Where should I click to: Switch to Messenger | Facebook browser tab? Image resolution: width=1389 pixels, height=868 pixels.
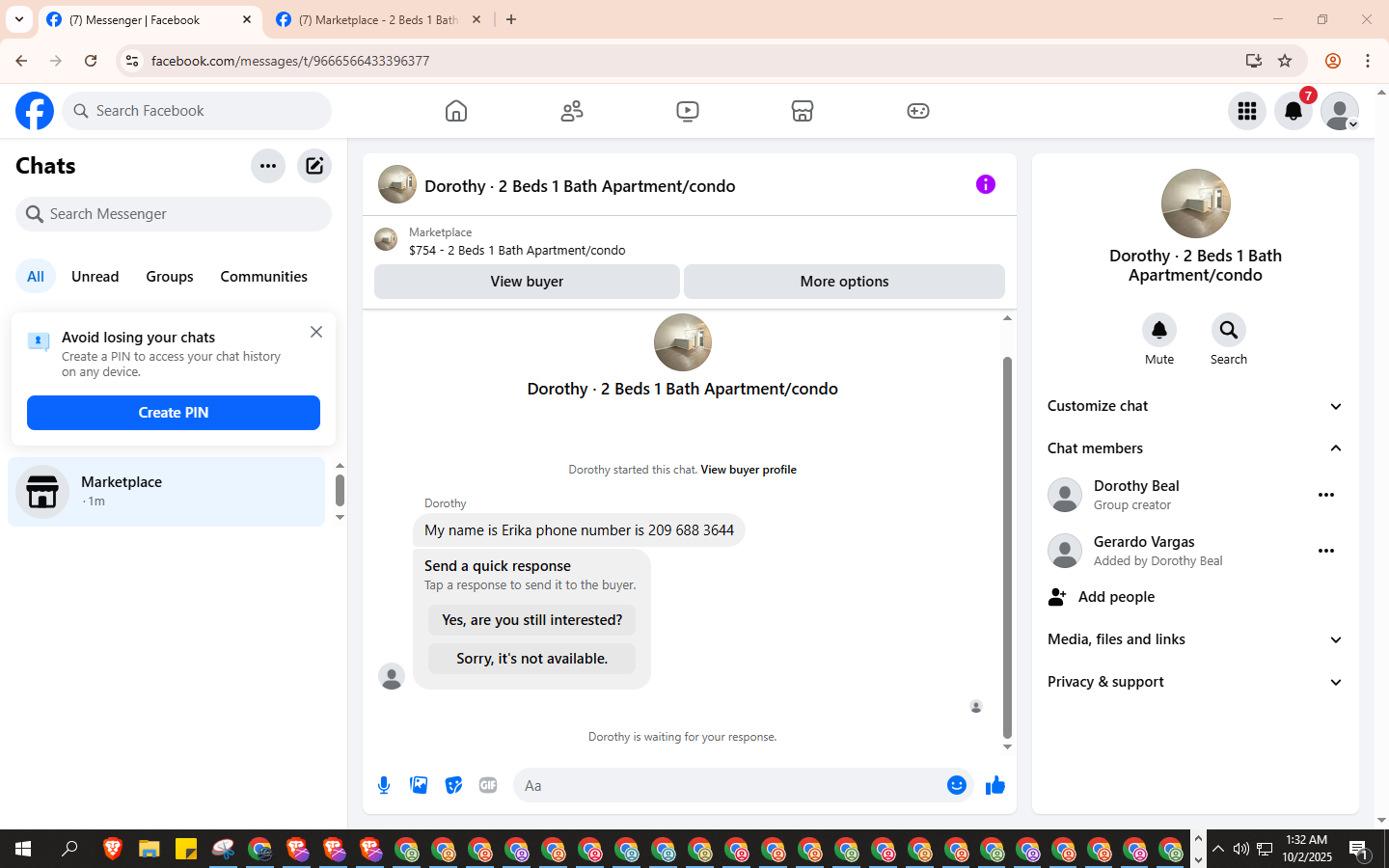pyautogui.click(x=150, y=20)
